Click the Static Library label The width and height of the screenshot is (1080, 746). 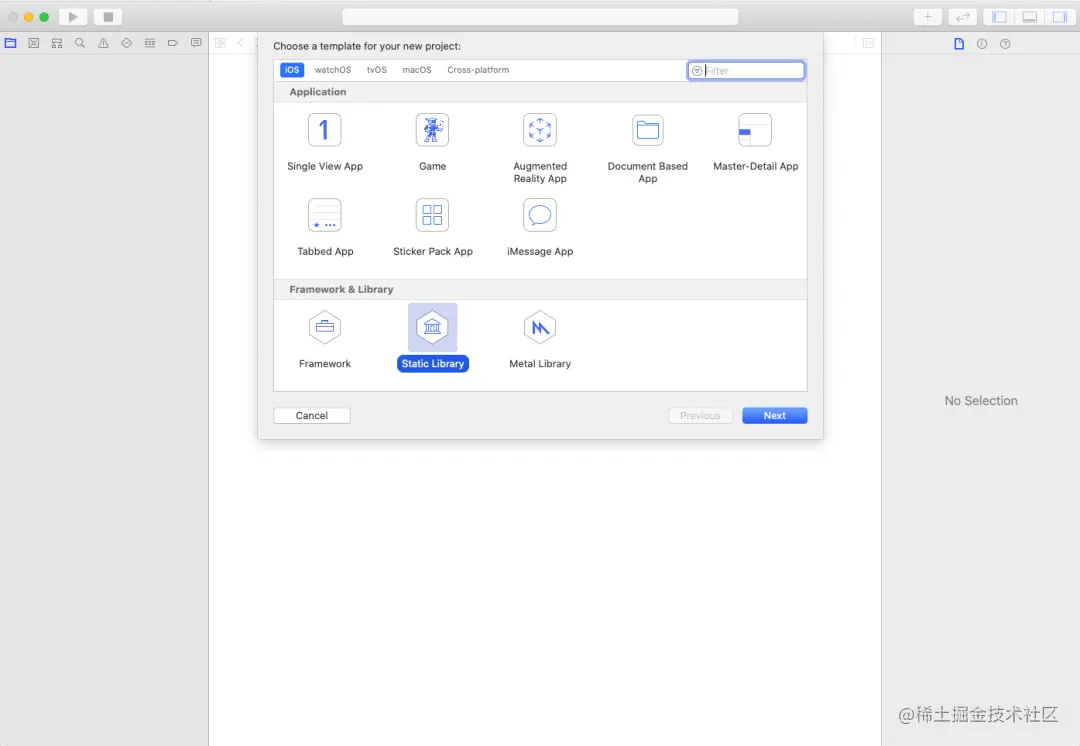pyautogui.click(x=433, y=364)
